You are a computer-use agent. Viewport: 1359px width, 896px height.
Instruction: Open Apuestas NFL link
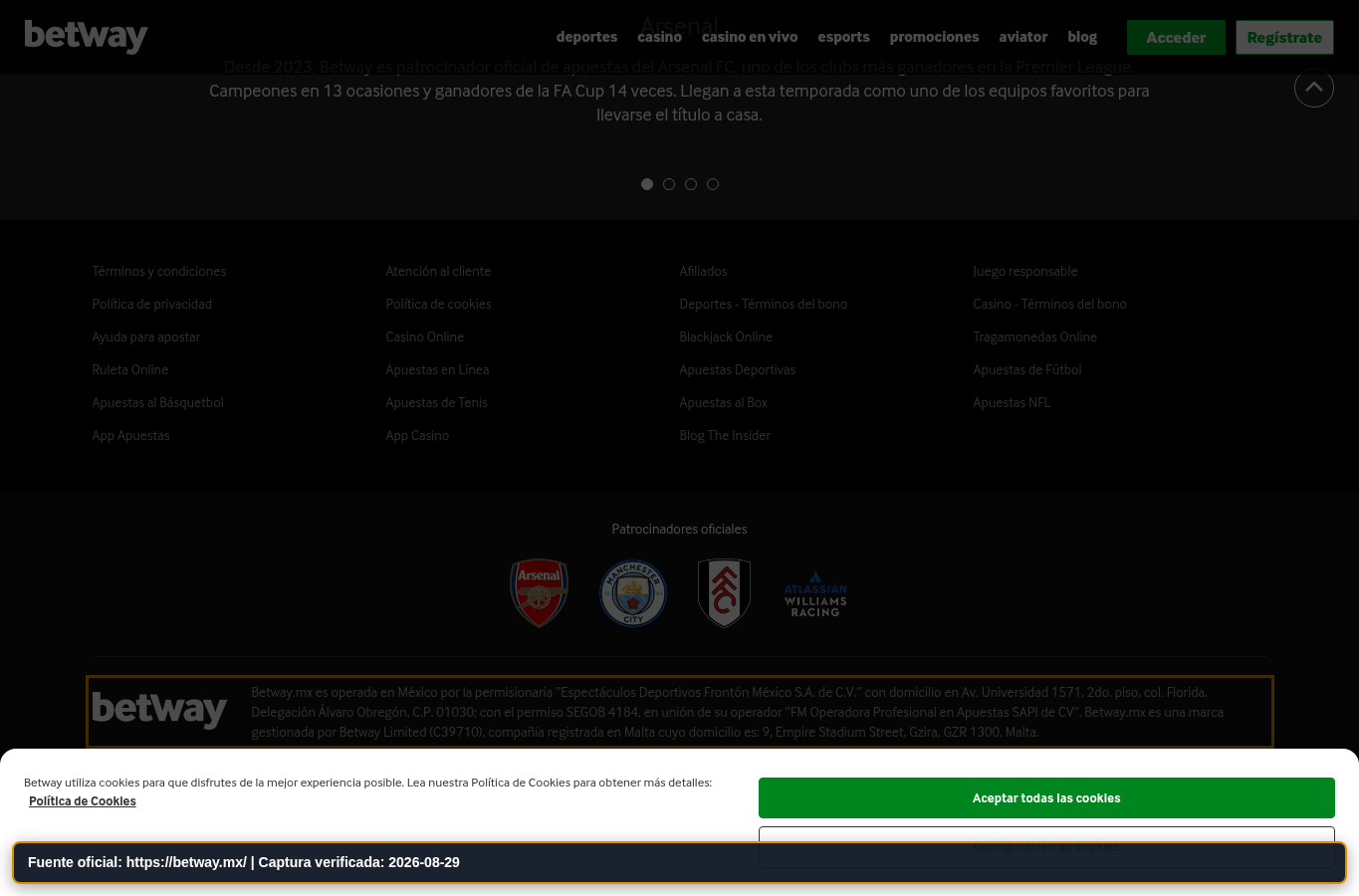pos(1012,402)
